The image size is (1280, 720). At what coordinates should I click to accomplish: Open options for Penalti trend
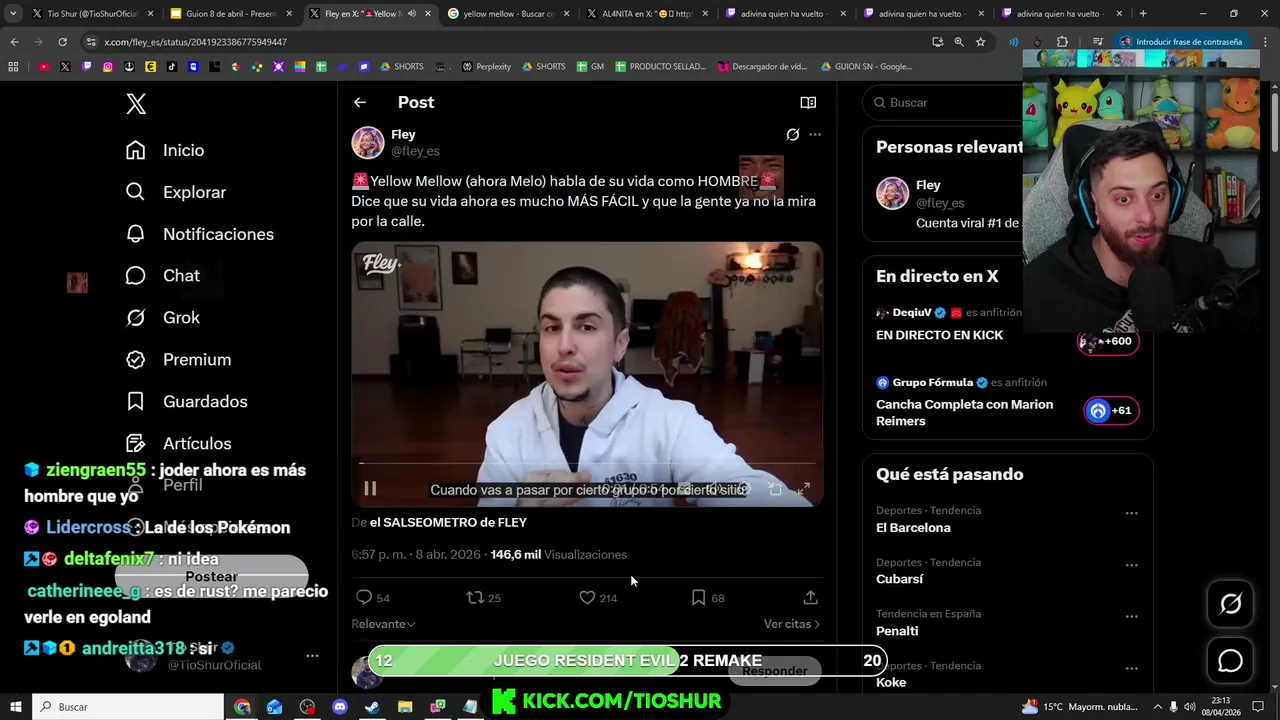pyautogui.click(x=1131, y=617)
